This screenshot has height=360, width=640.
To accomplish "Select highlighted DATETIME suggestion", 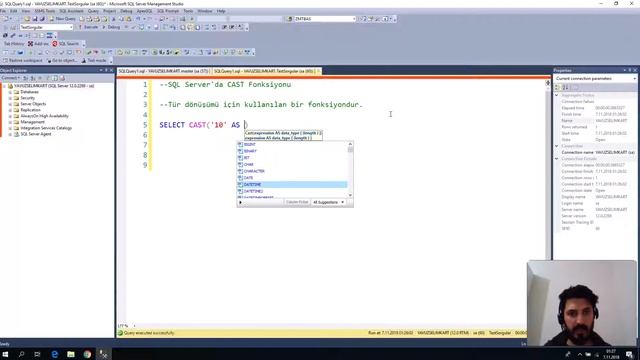I will (292, 184).
